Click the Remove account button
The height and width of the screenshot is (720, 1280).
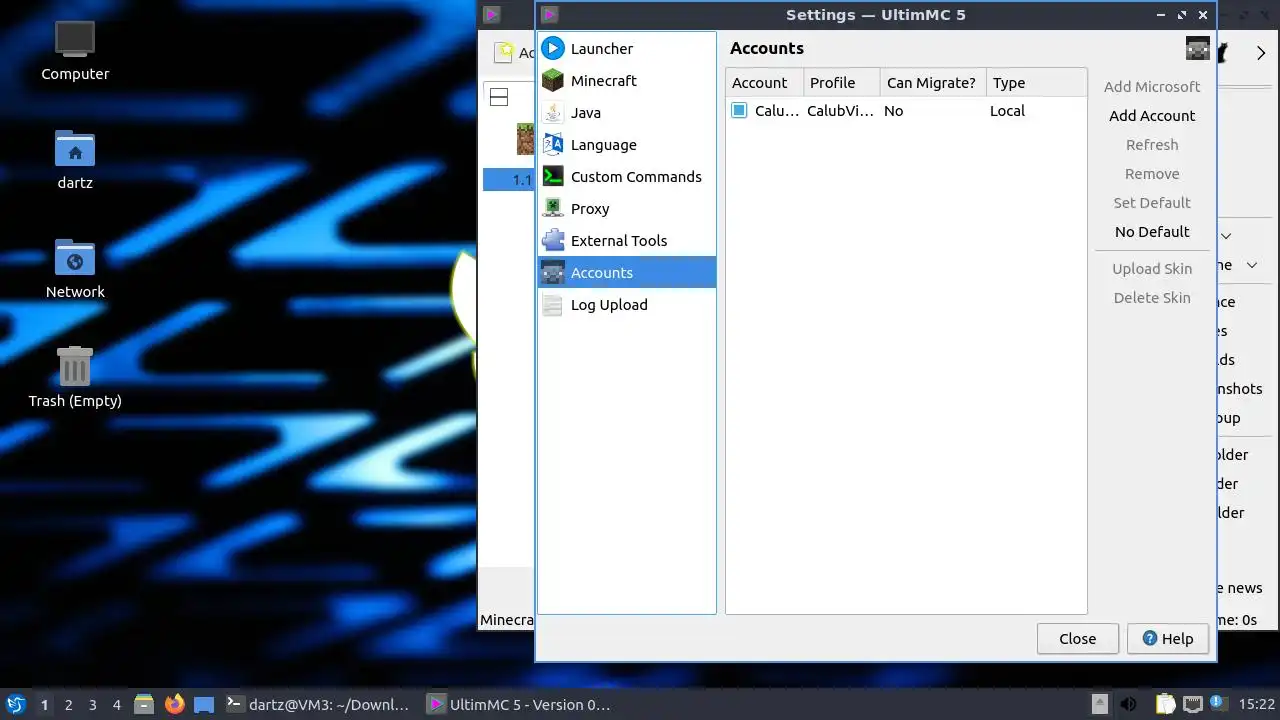(x=1152, y=174)
